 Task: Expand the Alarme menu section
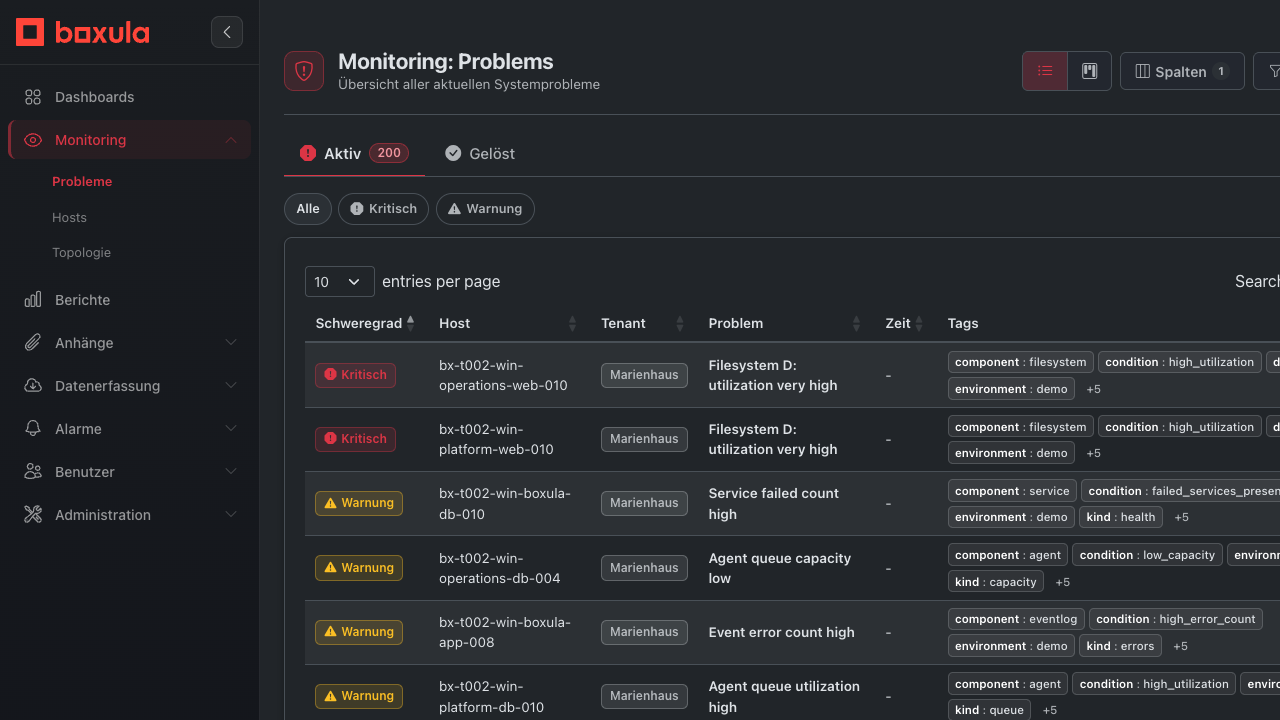[x=231, y=429]
